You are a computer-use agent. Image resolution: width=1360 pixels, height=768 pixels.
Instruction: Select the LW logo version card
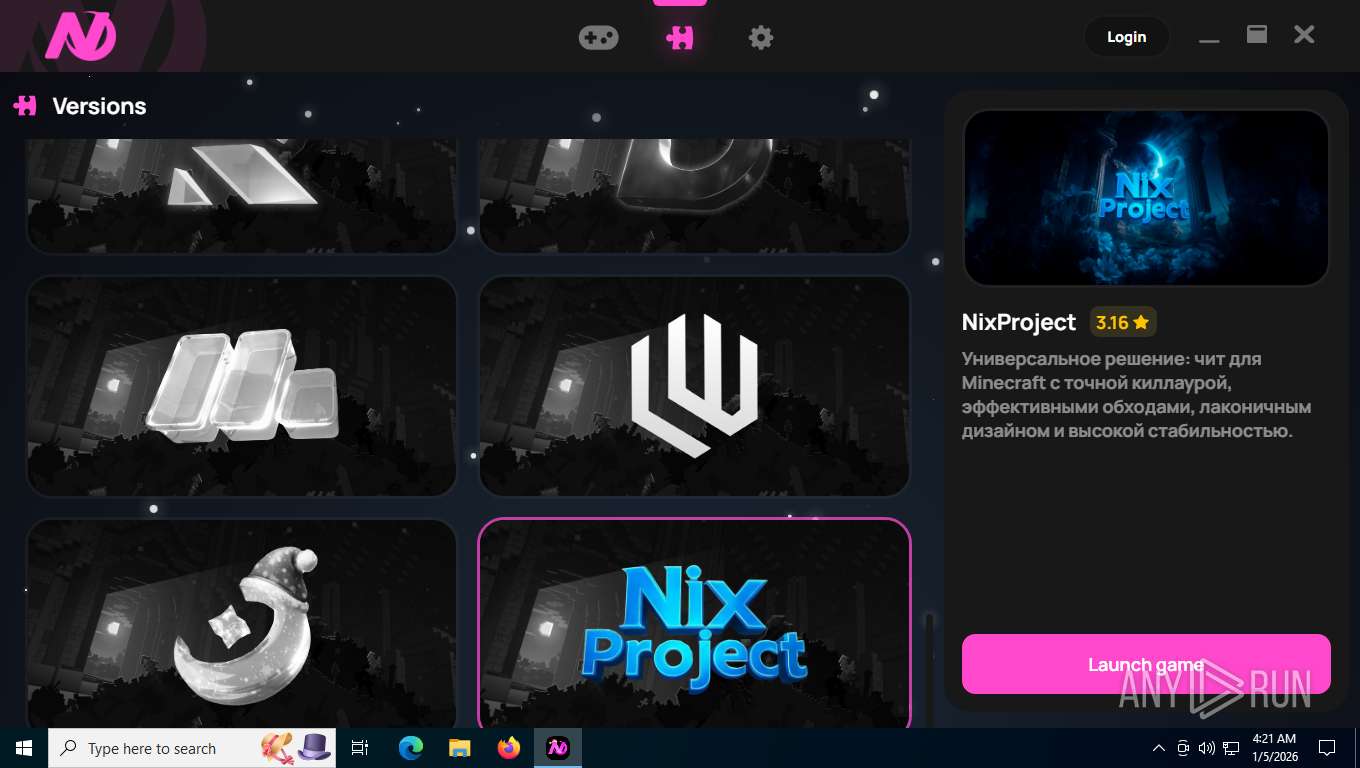(x=694, y=386)
